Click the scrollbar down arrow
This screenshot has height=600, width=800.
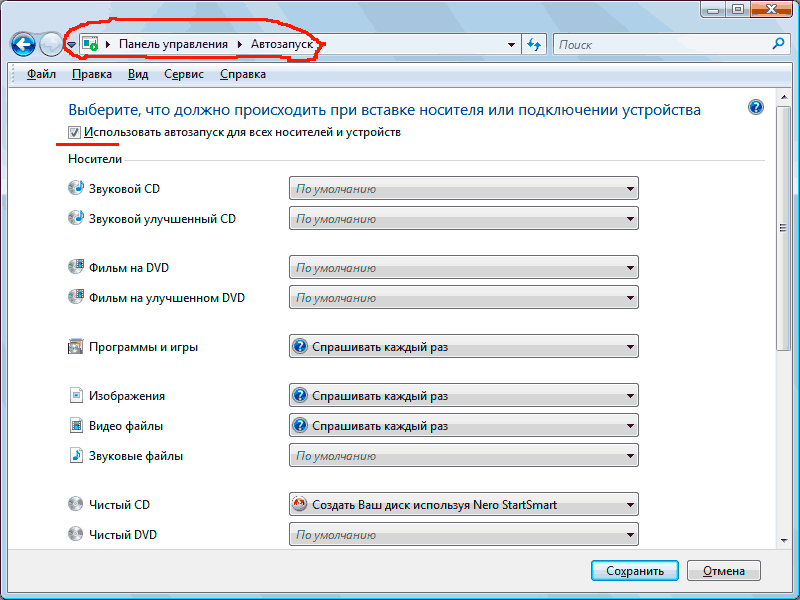[x=783, y=540]
